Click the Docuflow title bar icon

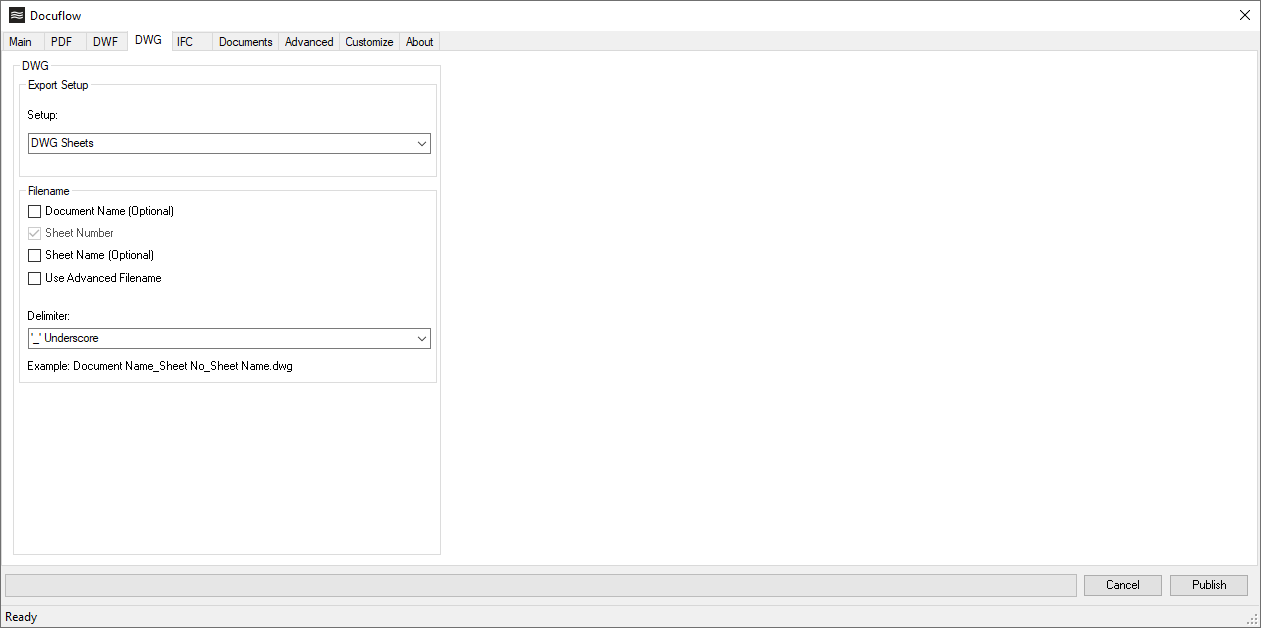tap(14, 15)
